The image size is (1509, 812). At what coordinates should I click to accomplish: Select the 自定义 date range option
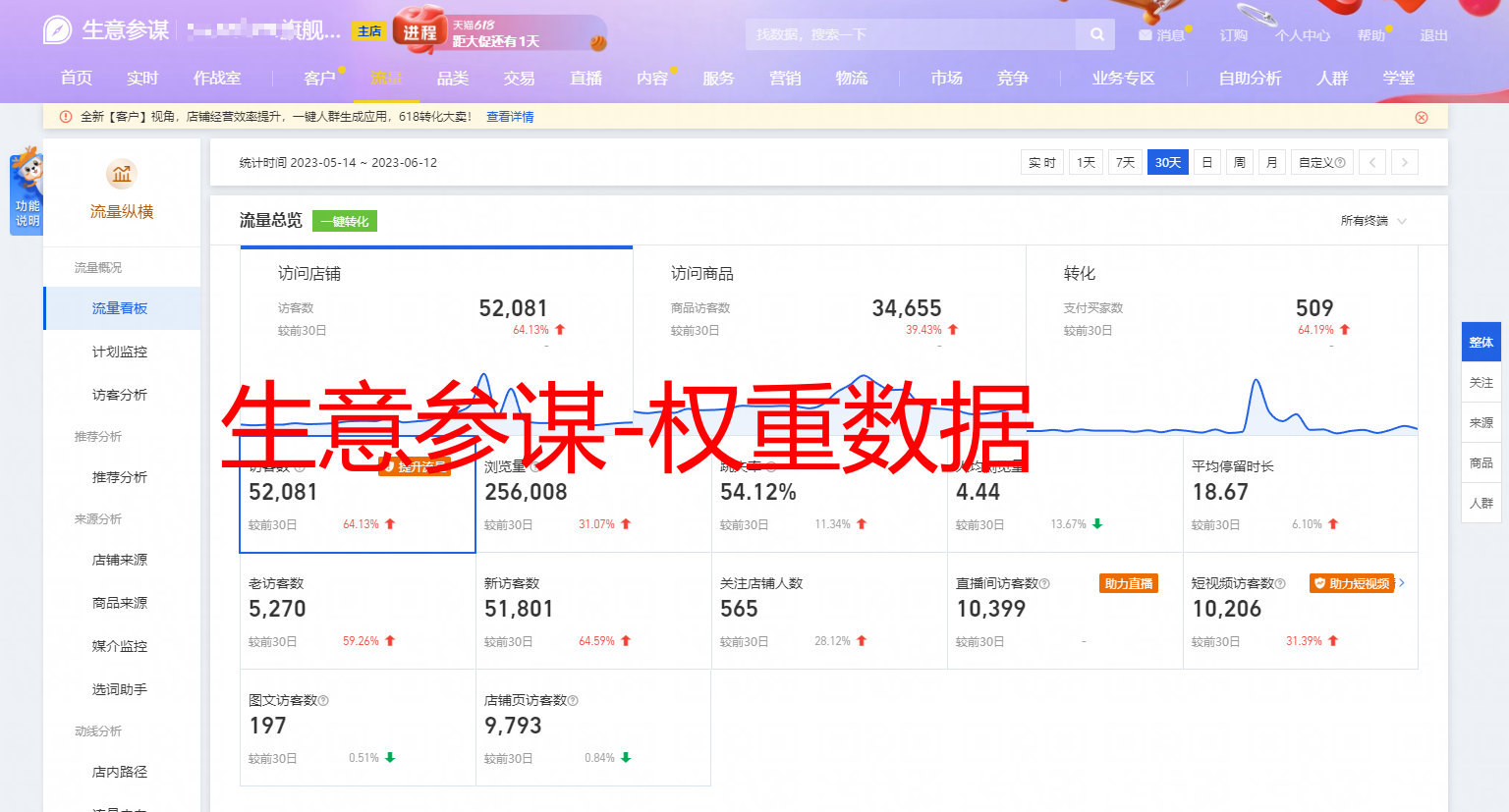(x=1321, y=162)
